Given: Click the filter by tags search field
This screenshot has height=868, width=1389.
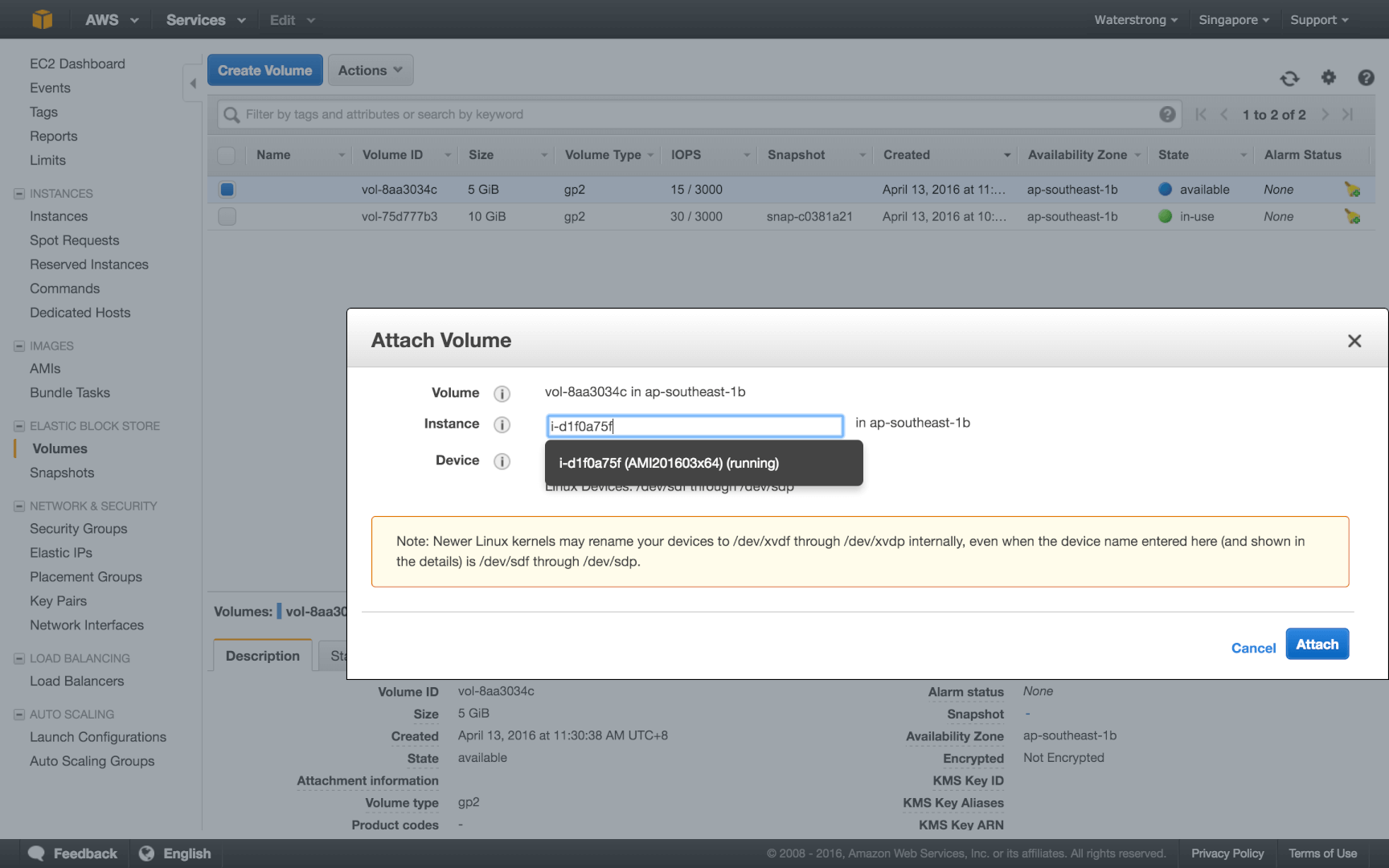Looking at the screenshot, I should (x=698, y=114).
